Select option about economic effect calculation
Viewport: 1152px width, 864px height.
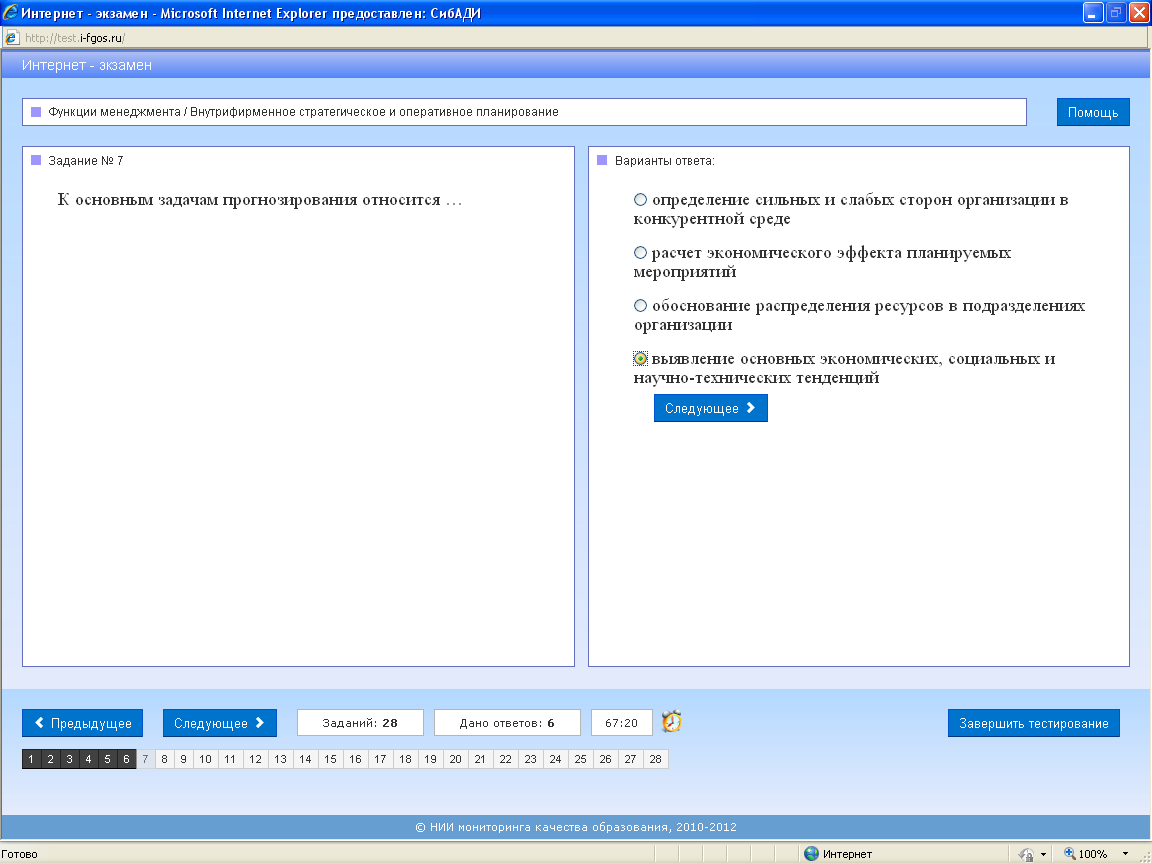click(640, 253)
